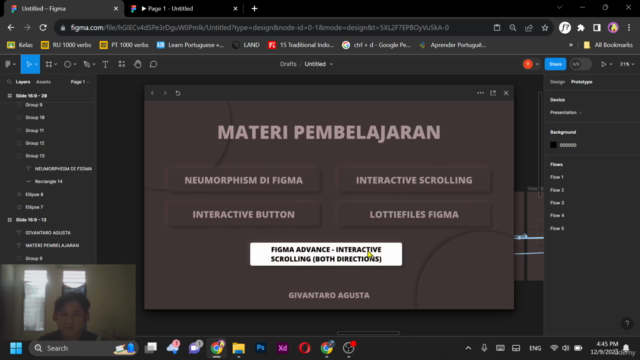640x360 pixels.
Task: Go to next frame in prototype preview
Action: (x=165, y=93)
